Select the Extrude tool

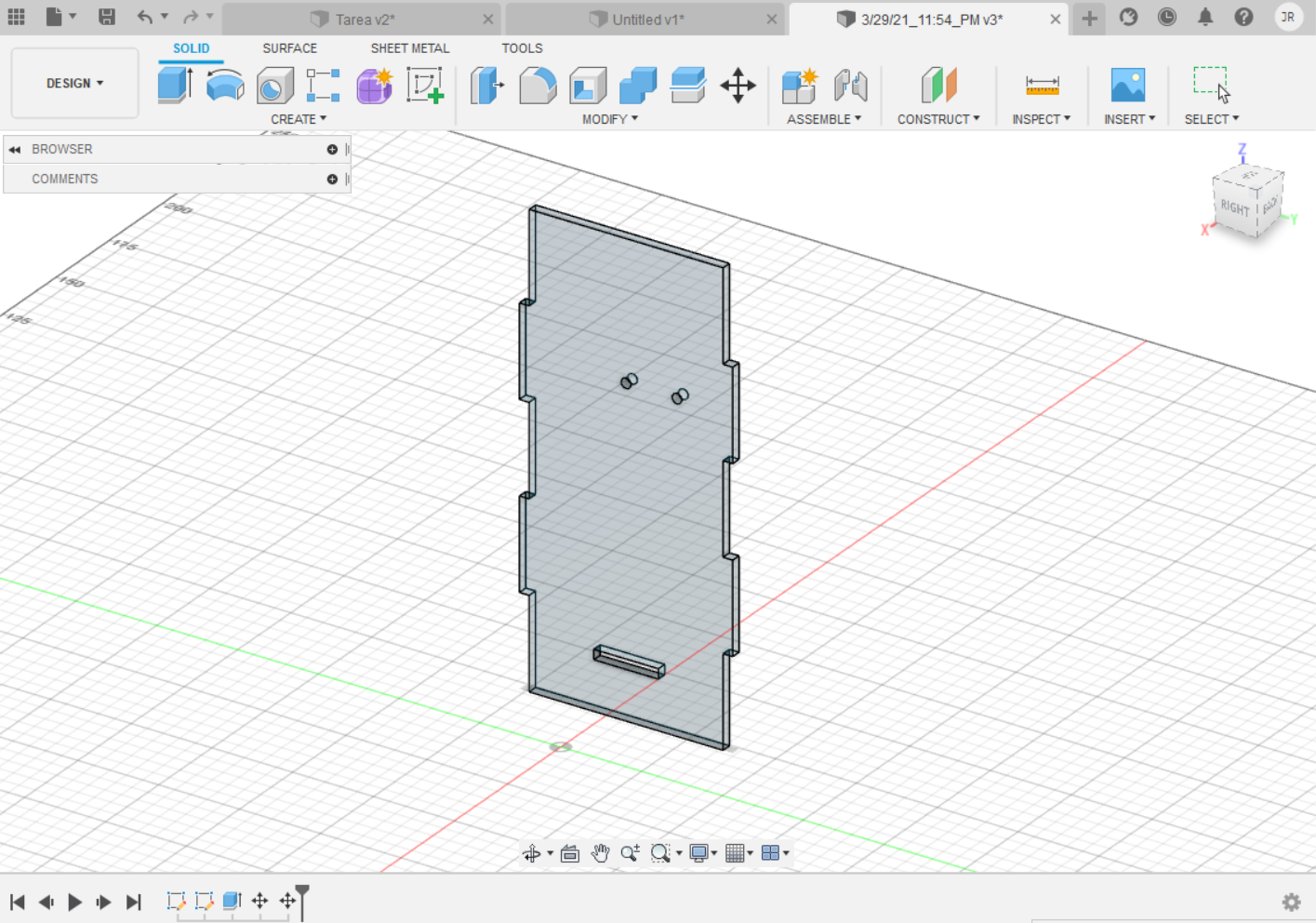pos(175,85)
